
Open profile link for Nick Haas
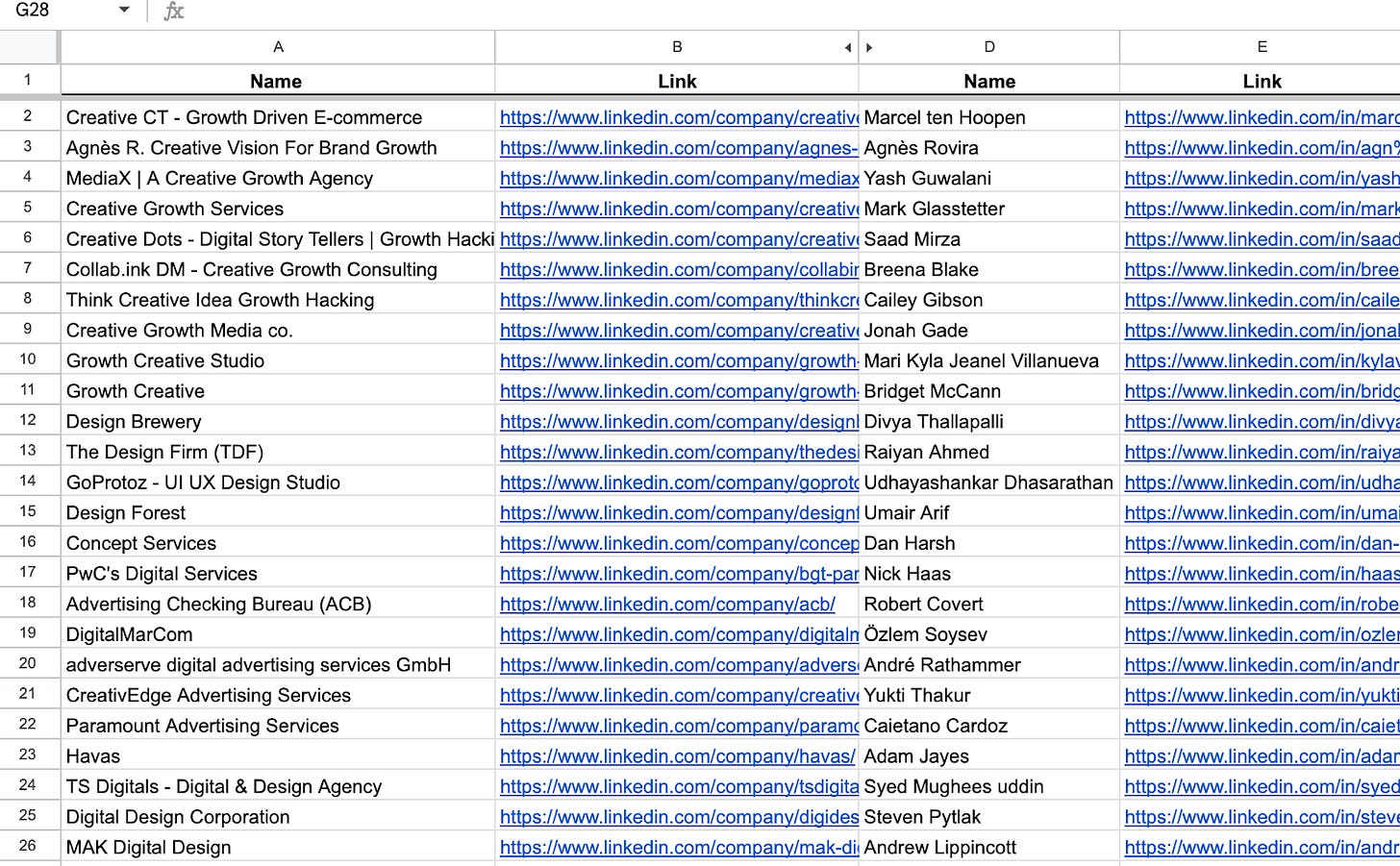pyautogui.click(x=1262, y=573)
